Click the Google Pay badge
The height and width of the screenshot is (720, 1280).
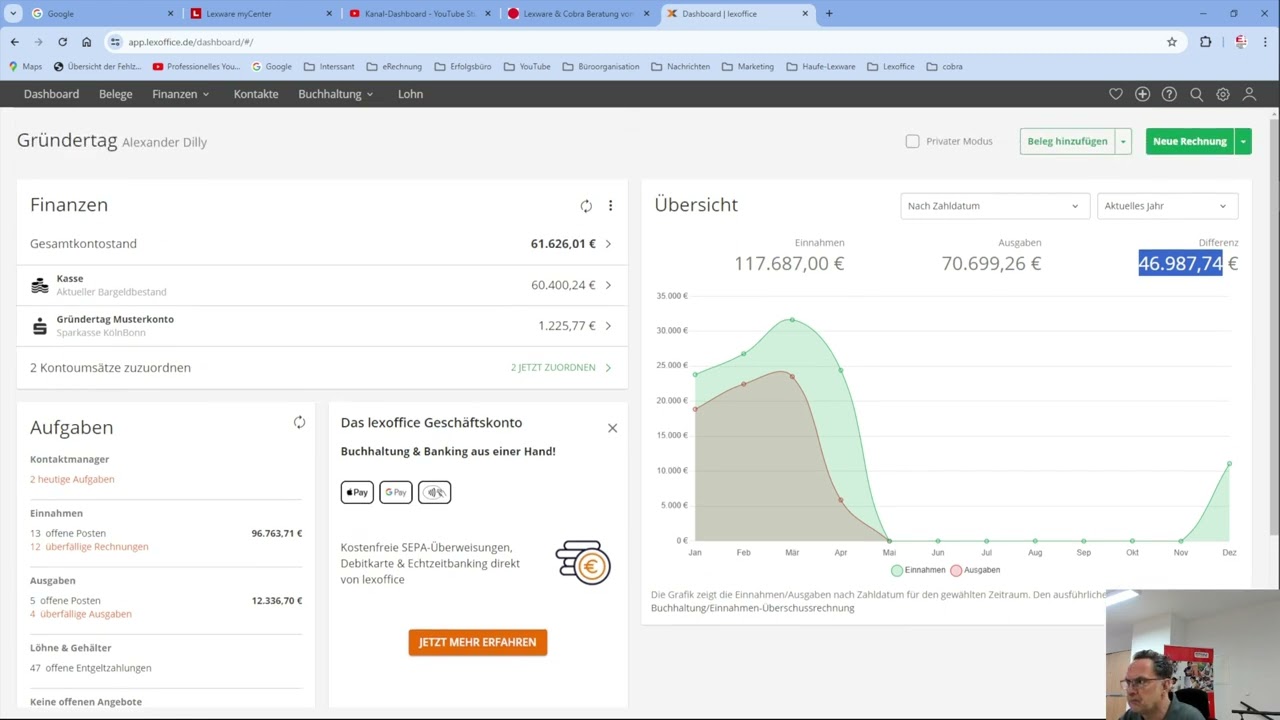coord(396,492)
